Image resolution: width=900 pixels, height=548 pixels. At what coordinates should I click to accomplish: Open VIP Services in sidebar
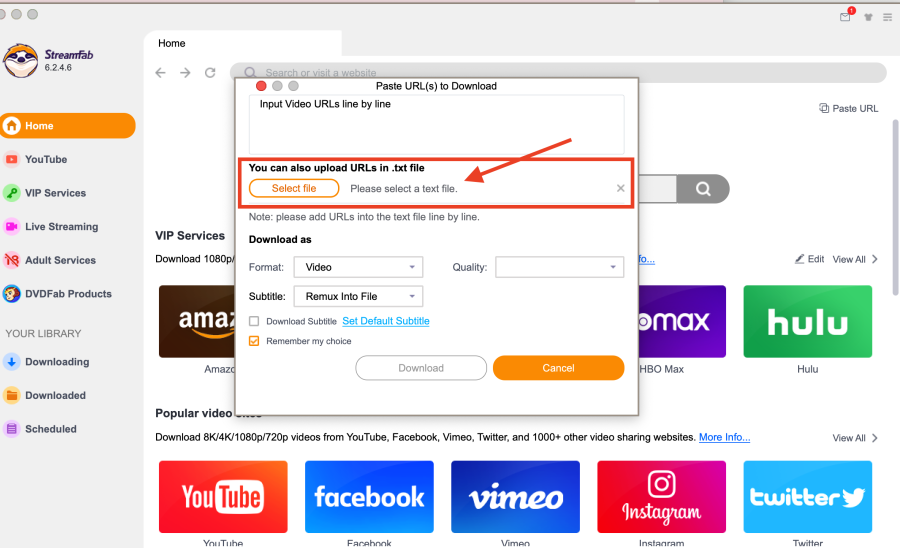(55, 193)
